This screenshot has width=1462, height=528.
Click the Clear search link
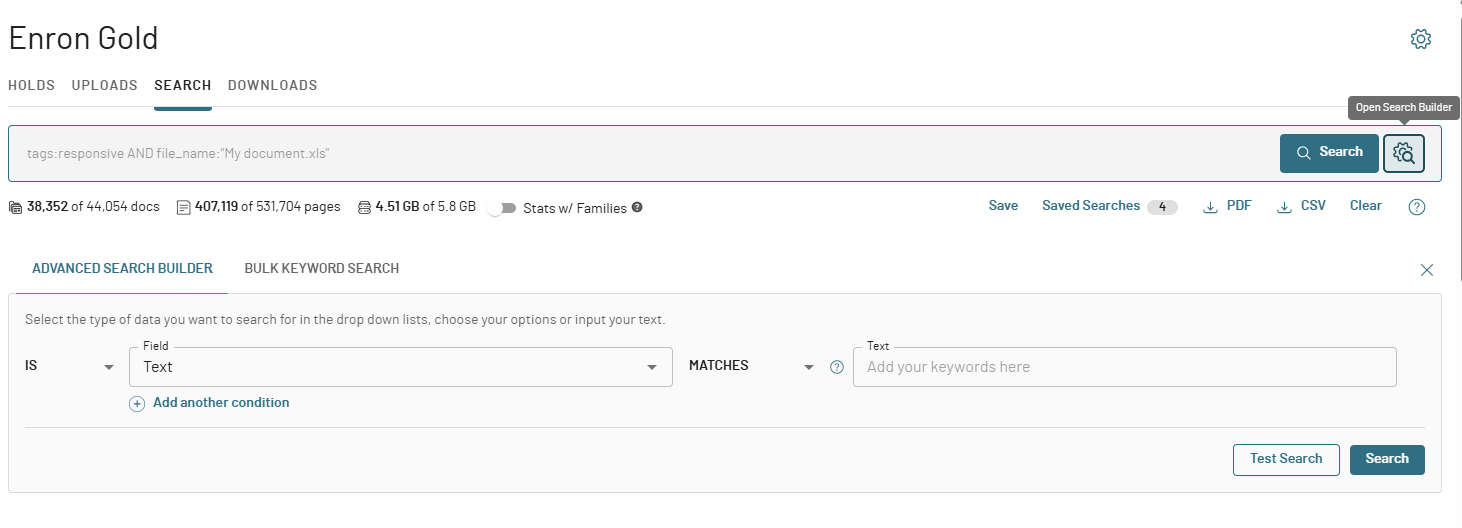click(1365, 206)
